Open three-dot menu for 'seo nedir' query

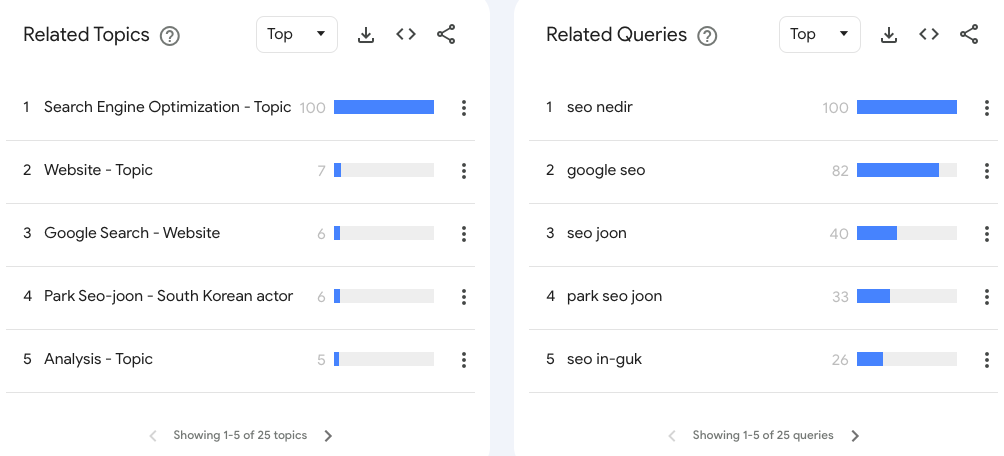click(x=987, y=108)
